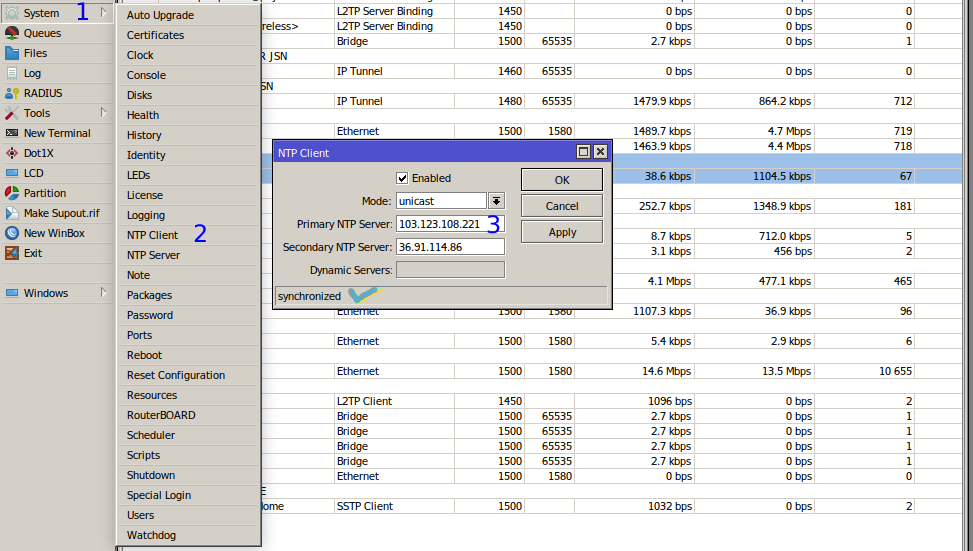
Task: Open Special Login menu entry
Action: click(x=189, y=495)
